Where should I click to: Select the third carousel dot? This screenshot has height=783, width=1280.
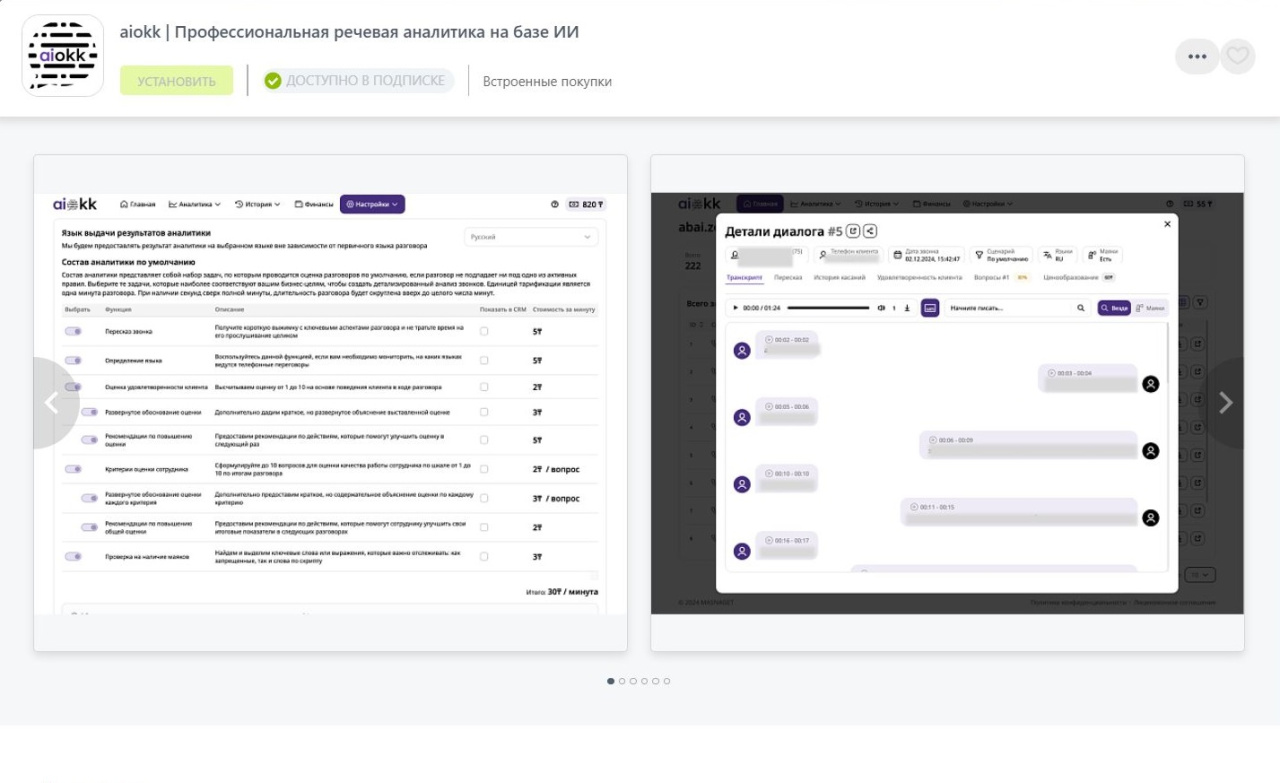pos(633,681)
